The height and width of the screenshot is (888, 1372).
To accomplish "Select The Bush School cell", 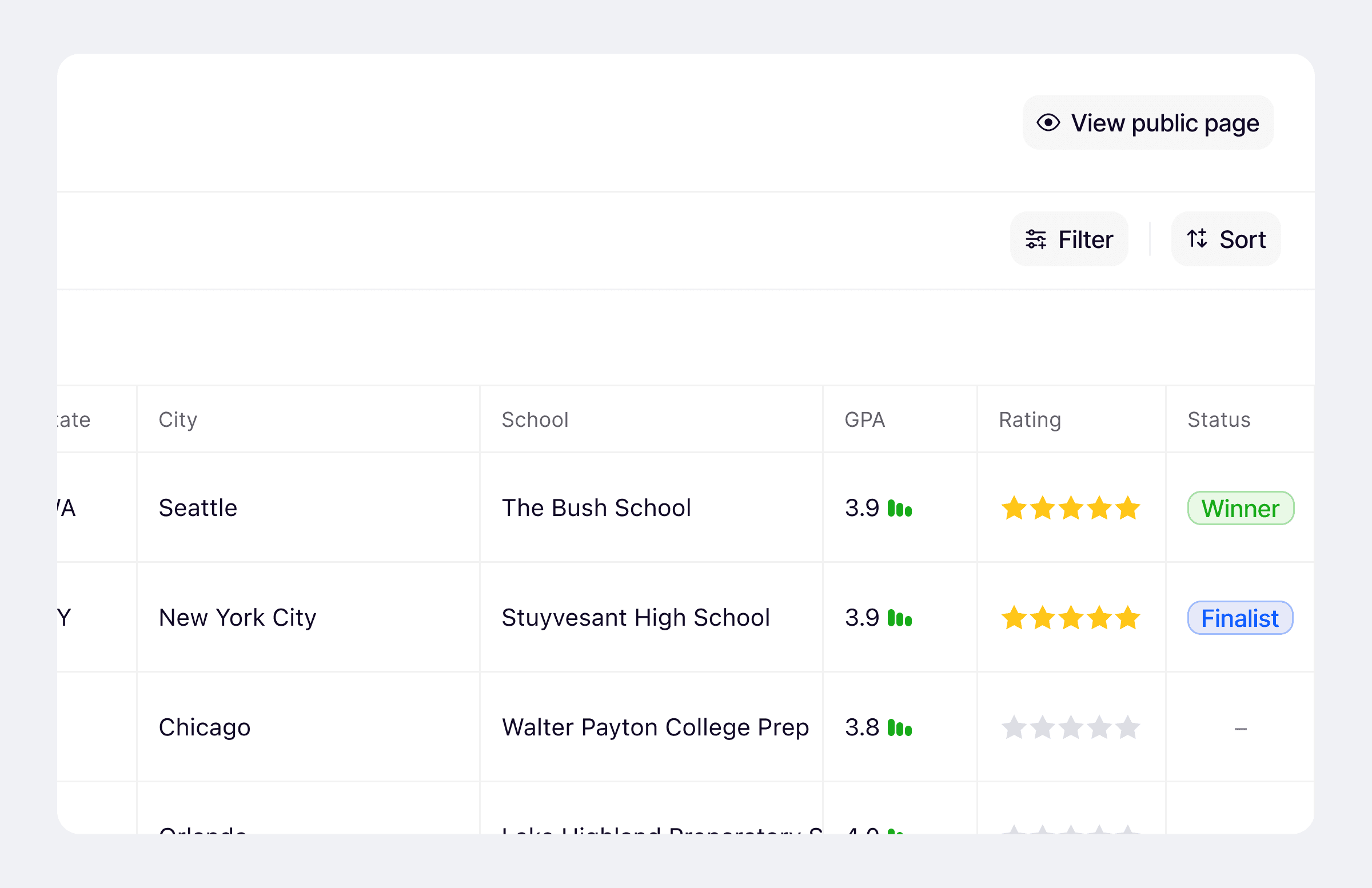I will click(596, 508).
